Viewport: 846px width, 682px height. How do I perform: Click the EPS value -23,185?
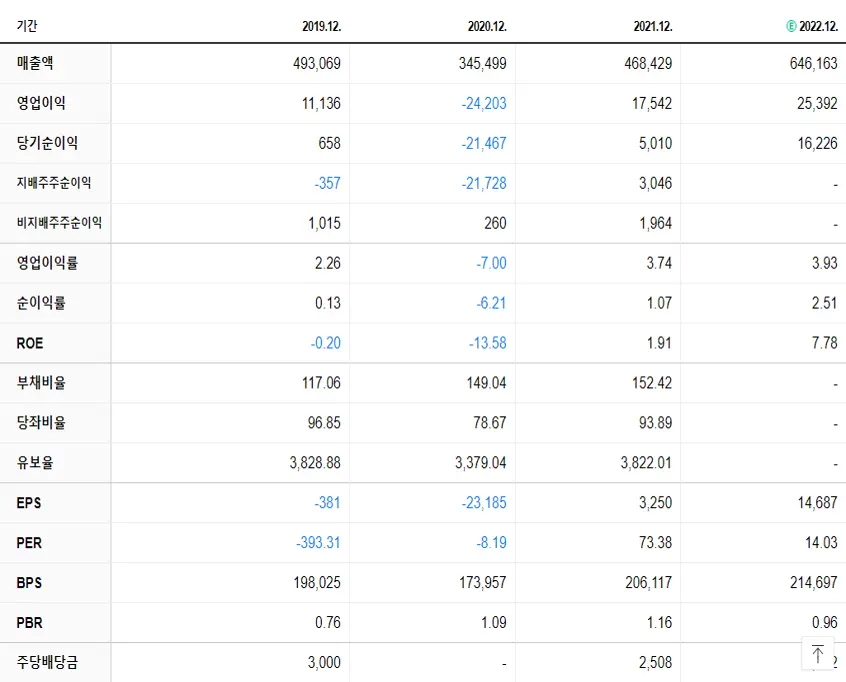(x=484, y=503)
